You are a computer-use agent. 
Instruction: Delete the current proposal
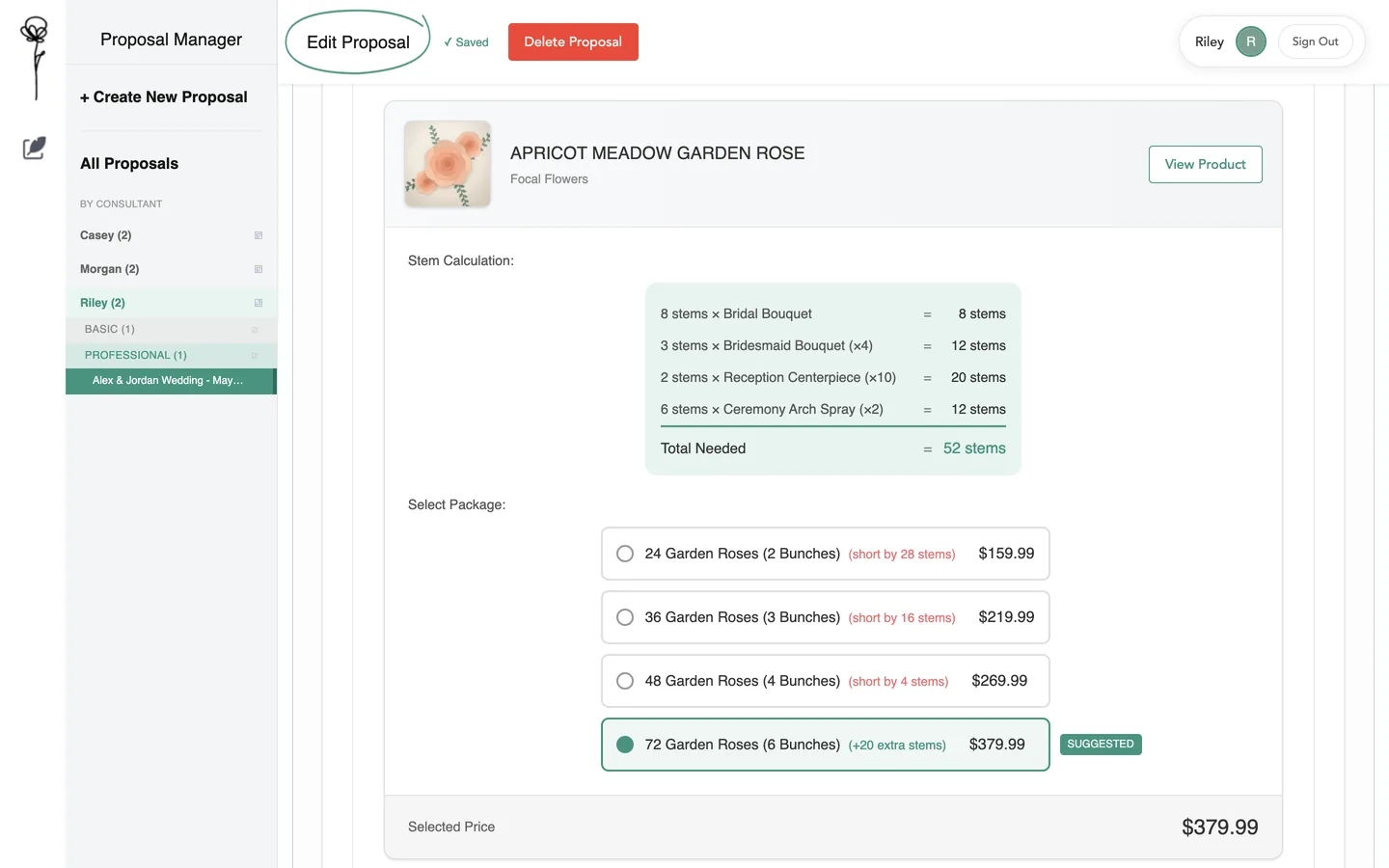coord(573,41)
